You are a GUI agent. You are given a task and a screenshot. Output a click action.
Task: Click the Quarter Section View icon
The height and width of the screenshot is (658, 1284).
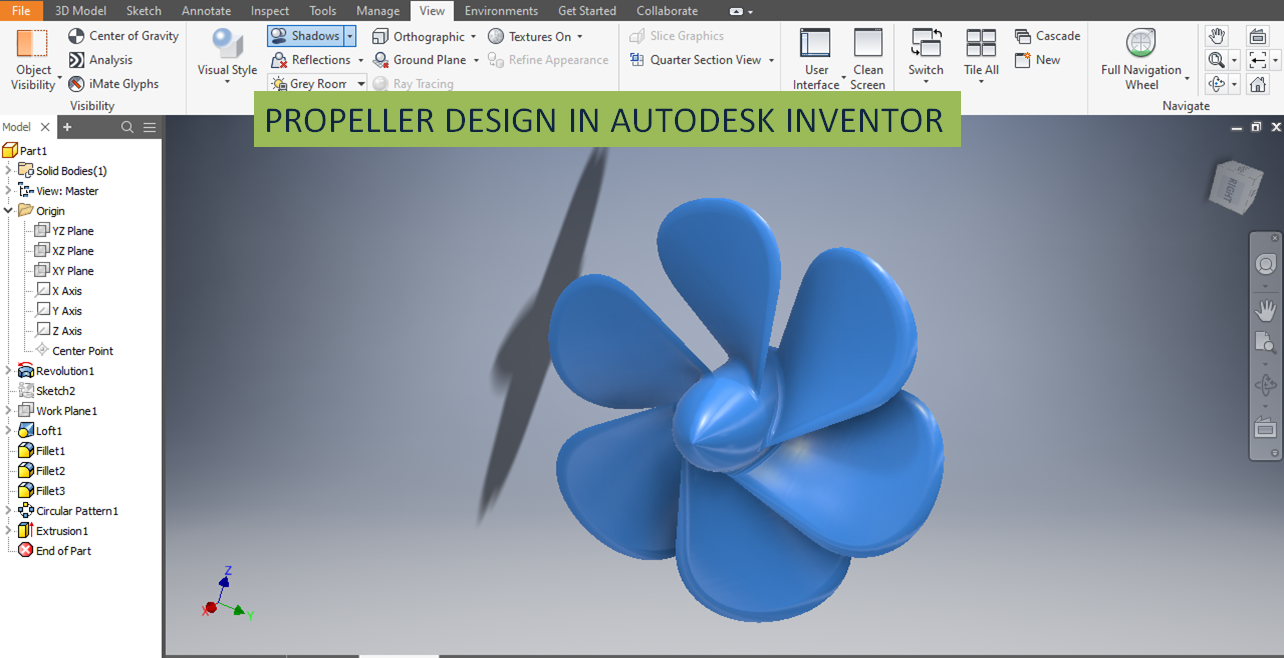(637, 60)
